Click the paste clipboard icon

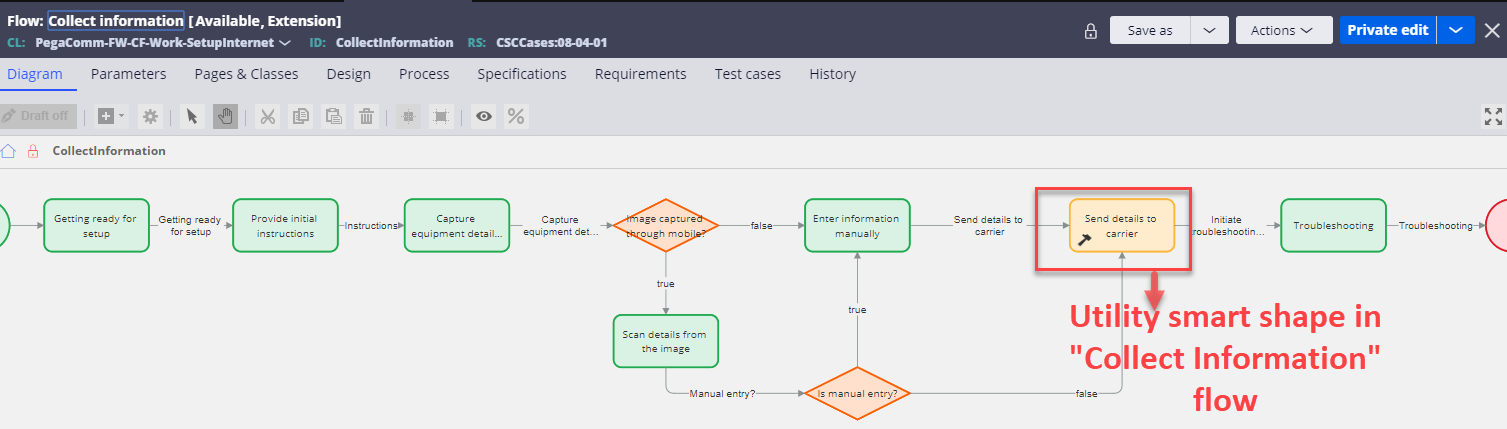pos(334,116)
